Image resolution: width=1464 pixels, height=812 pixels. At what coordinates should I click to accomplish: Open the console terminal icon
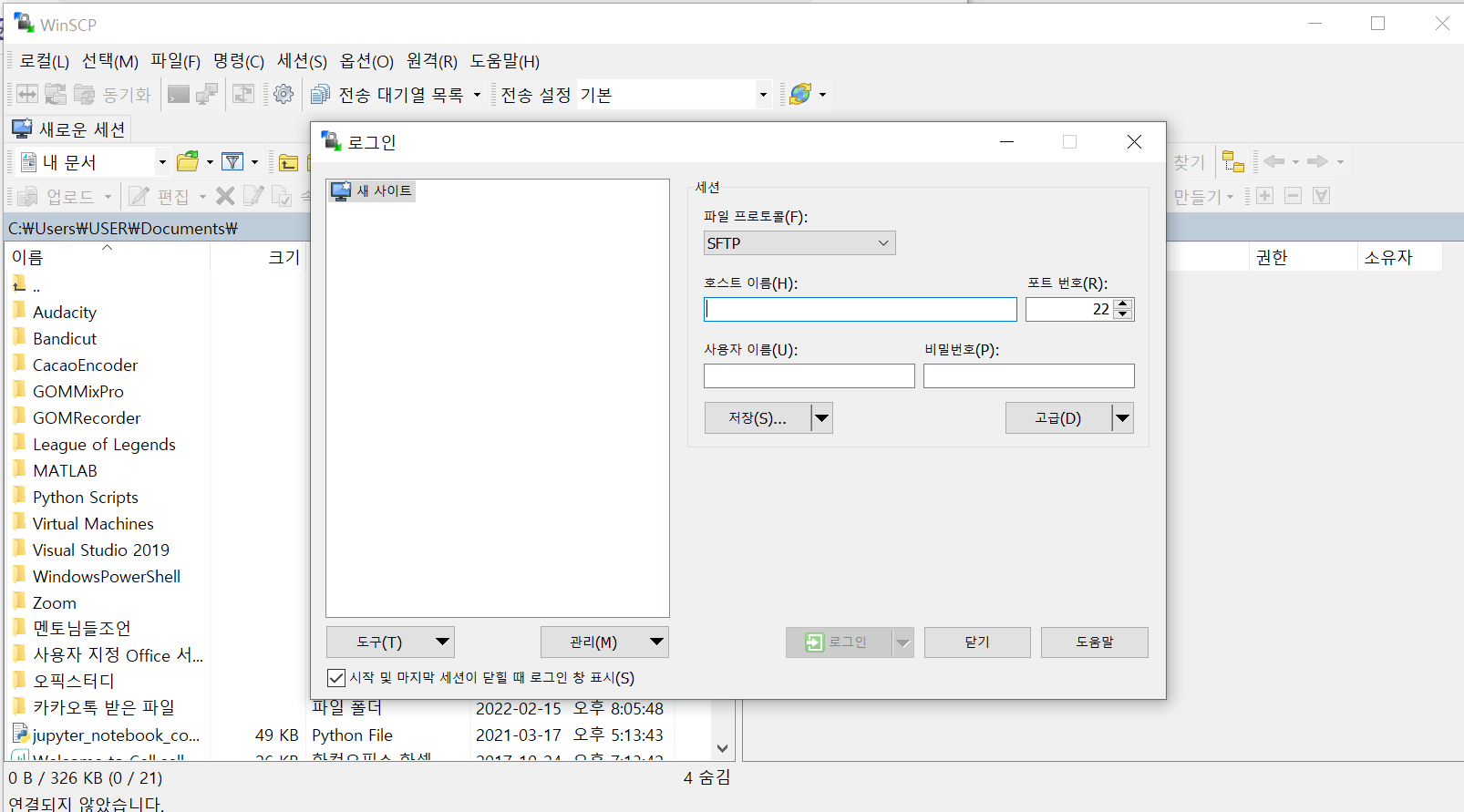[x=179, y=94]
